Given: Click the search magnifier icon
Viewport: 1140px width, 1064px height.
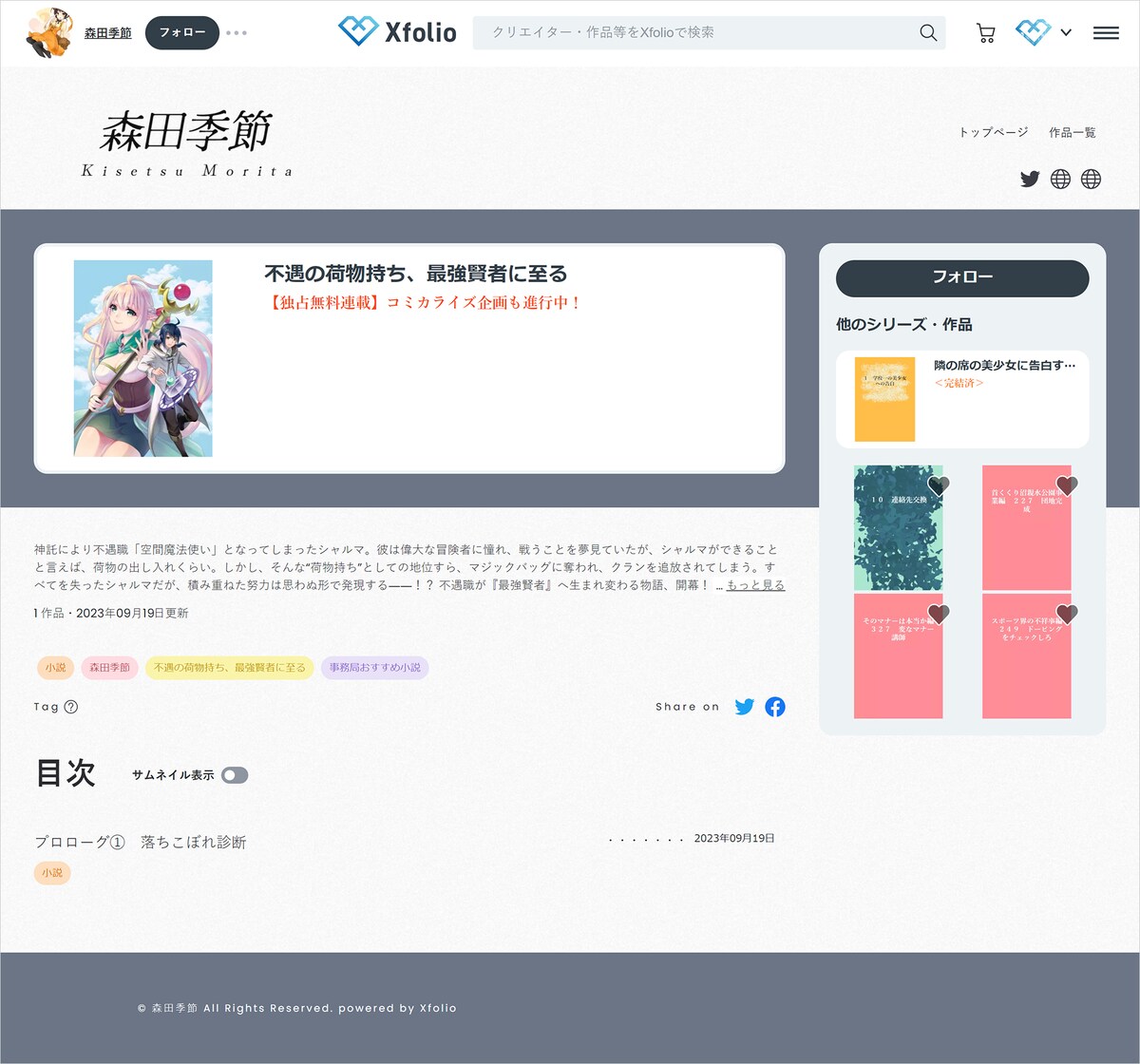Looking at the screenshot, I should pos(926,32).
